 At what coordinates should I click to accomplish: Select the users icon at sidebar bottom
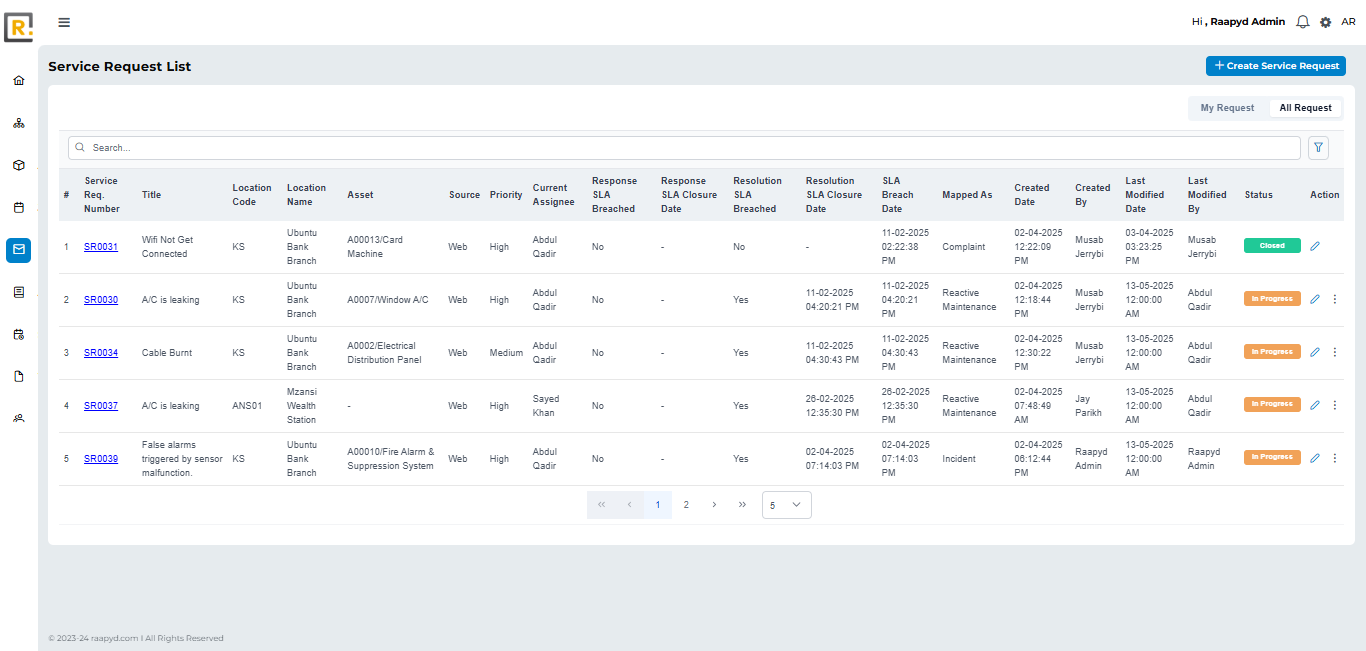pos(18,418)
